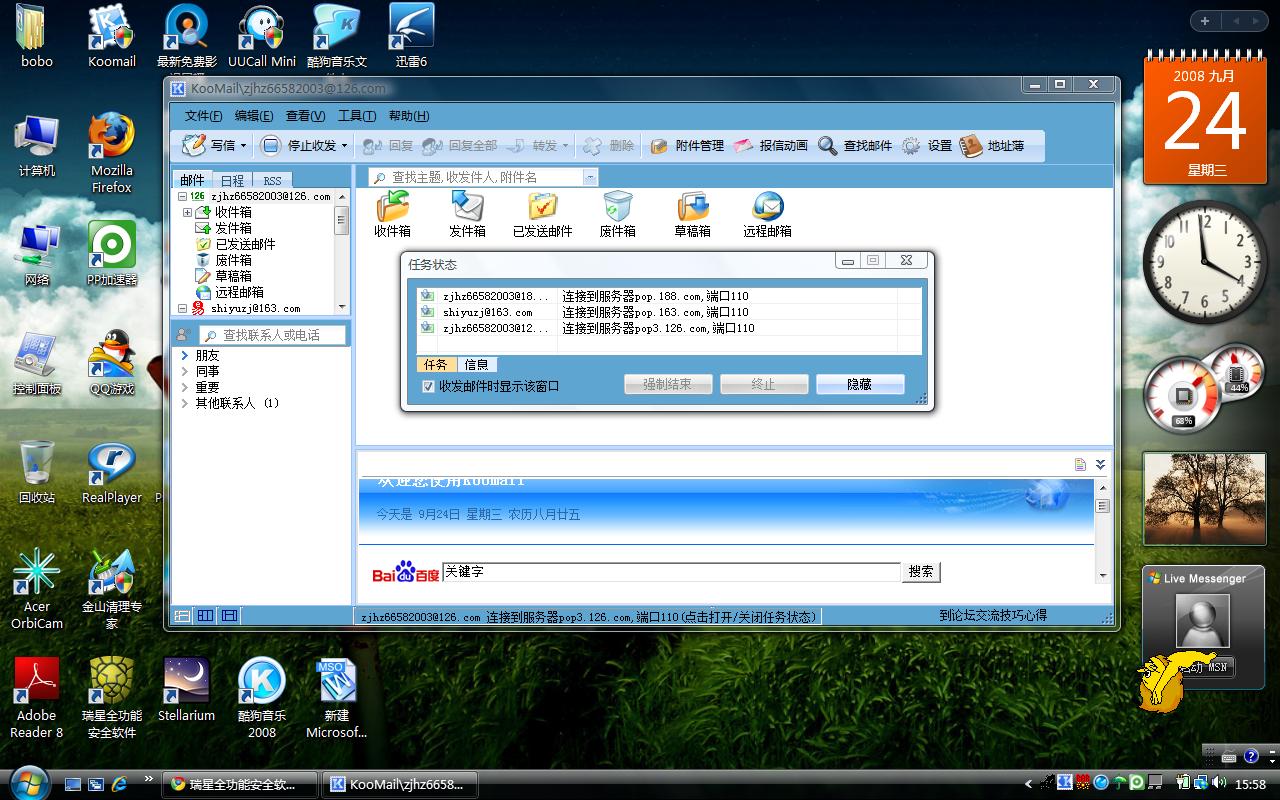Switch to the 信息 tab in task dialog
Image resolution: width=1280 pixels, height=800 pixels.
pyautogui.click(x=476, y=365)
